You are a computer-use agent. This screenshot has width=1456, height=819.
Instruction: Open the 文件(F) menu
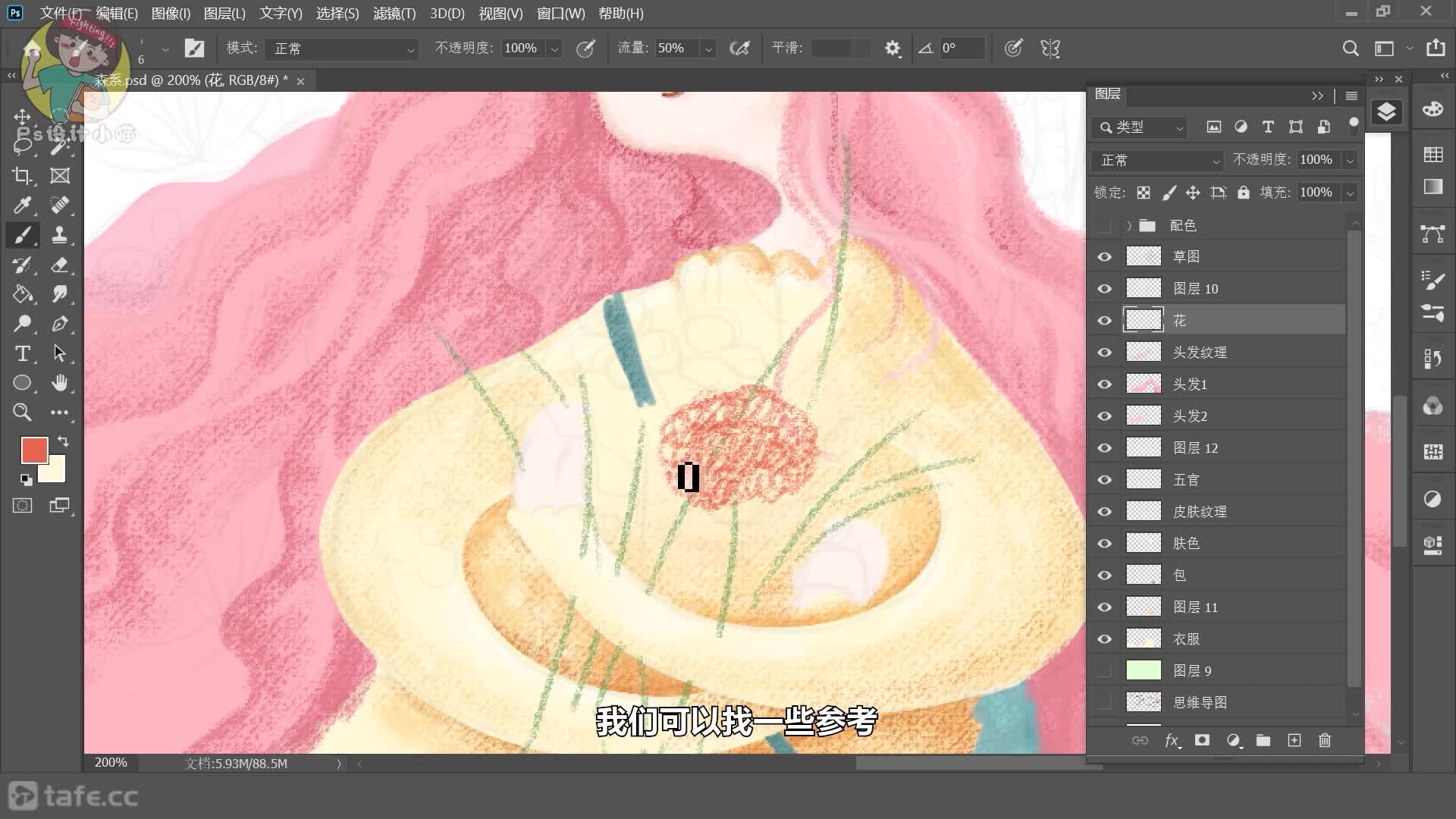(x=61, y=14)
